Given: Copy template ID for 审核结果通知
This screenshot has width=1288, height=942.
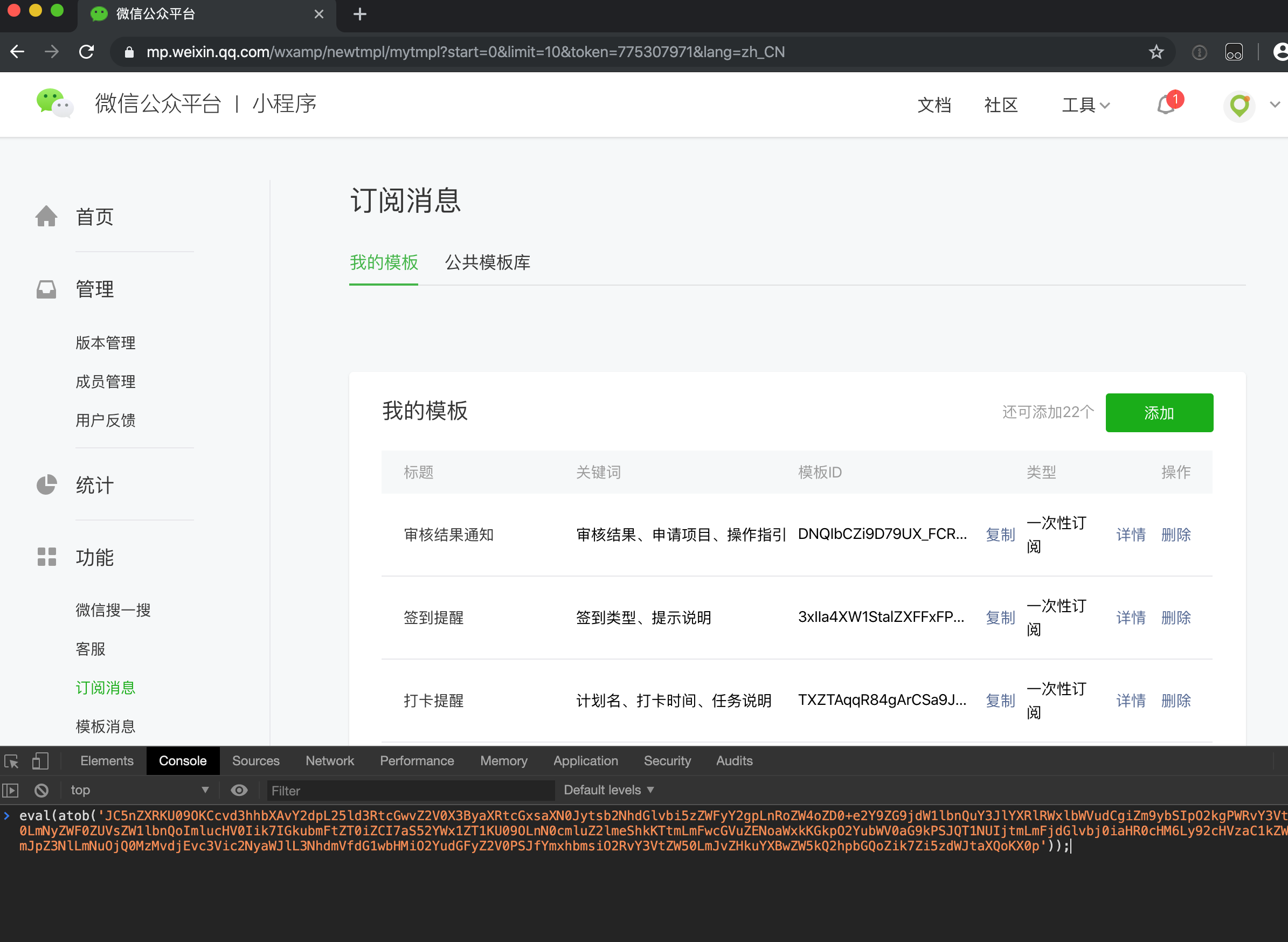Looking at the screenshot, I should coord(1000,535).
